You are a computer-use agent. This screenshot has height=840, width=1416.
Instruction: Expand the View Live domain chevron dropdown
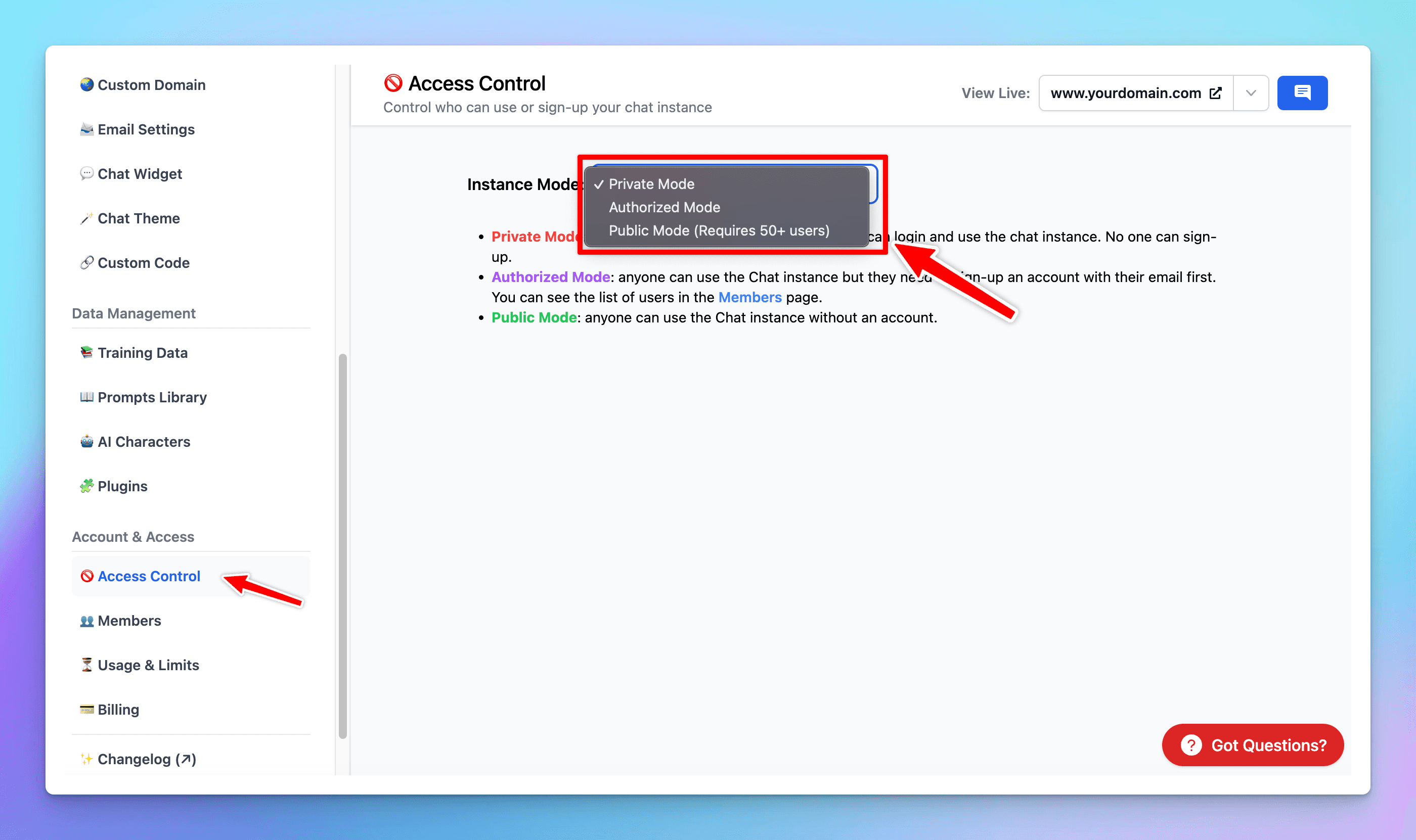[1251, 93]
